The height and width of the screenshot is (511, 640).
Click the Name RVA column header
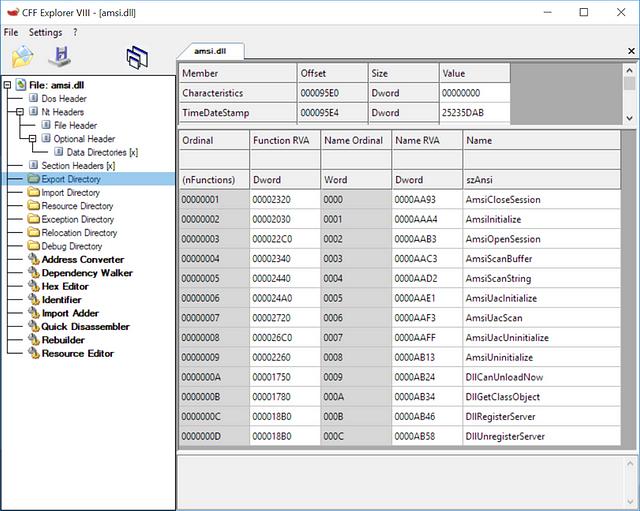[427, 140]
